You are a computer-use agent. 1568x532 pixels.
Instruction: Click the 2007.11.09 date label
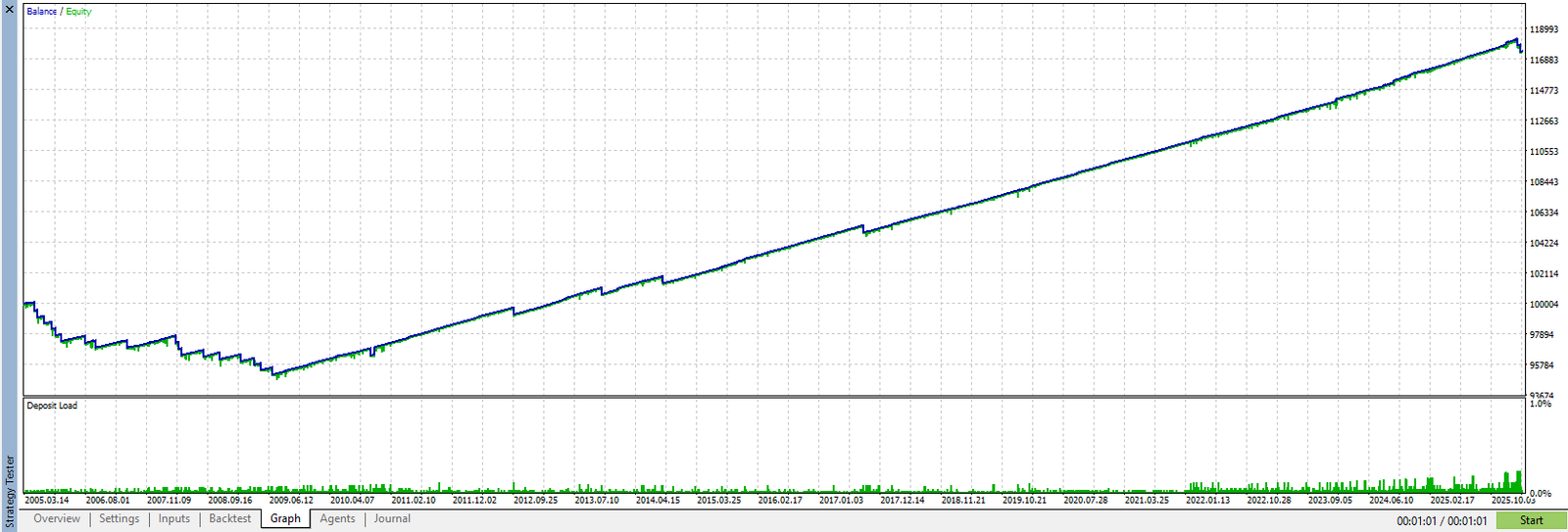click(x=169, y=501)
